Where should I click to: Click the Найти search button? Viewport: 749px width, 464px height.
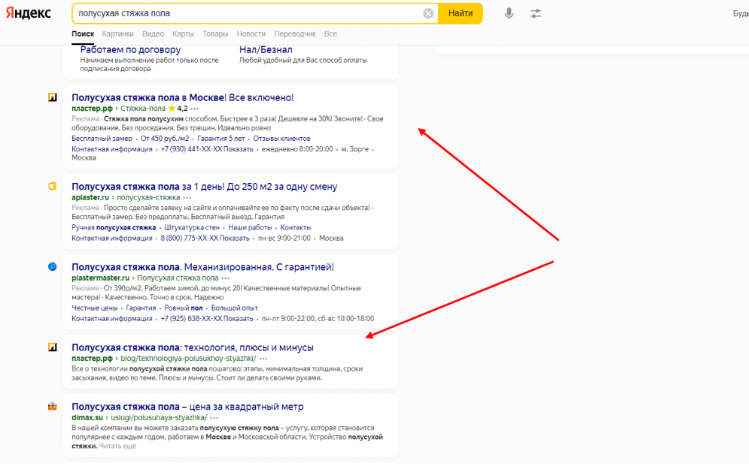pyautogui.click(x=460, y=13)
